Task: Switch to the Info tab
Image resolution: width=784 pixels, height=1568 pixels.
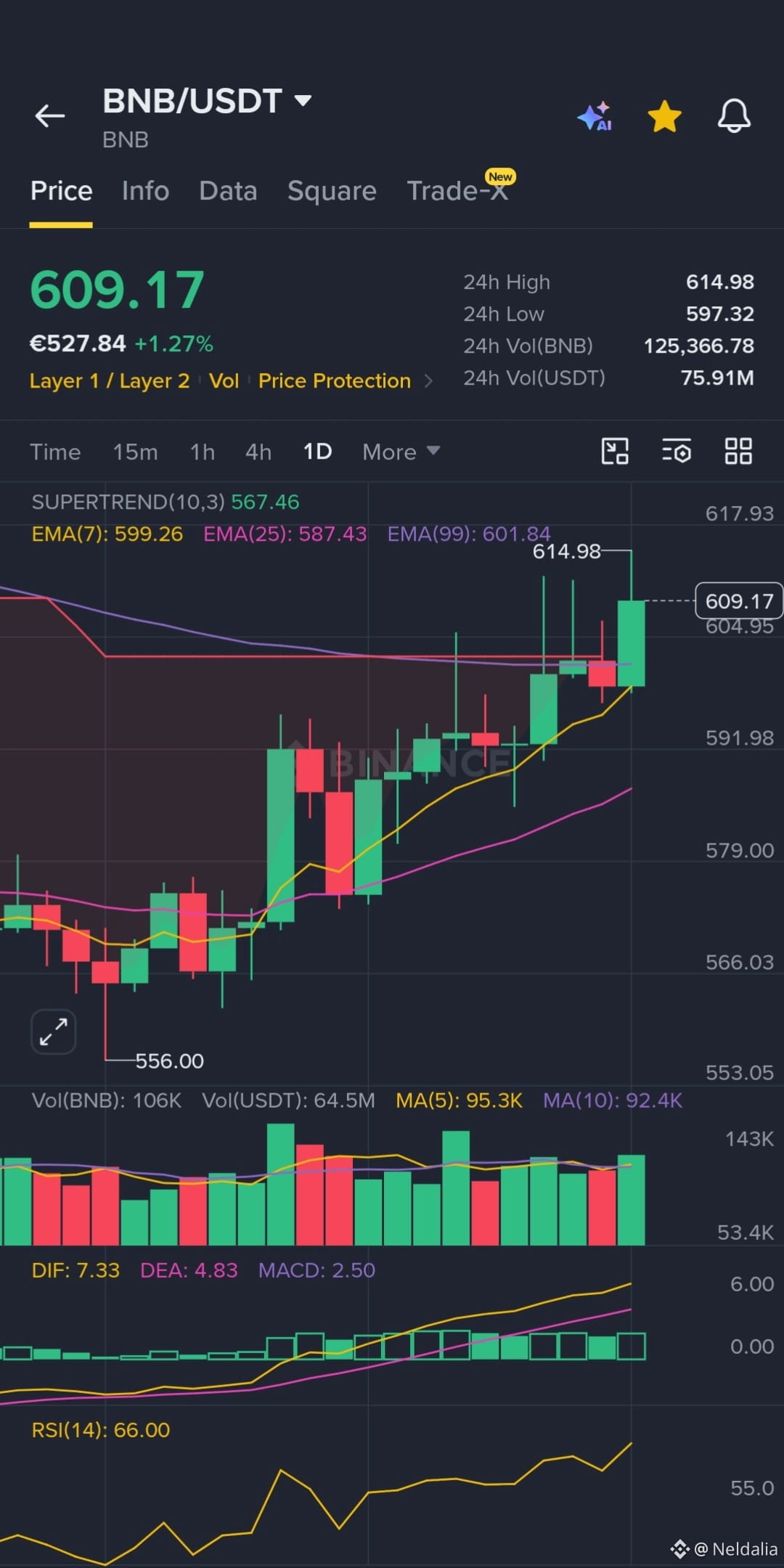Action: [x=145, y=191]
